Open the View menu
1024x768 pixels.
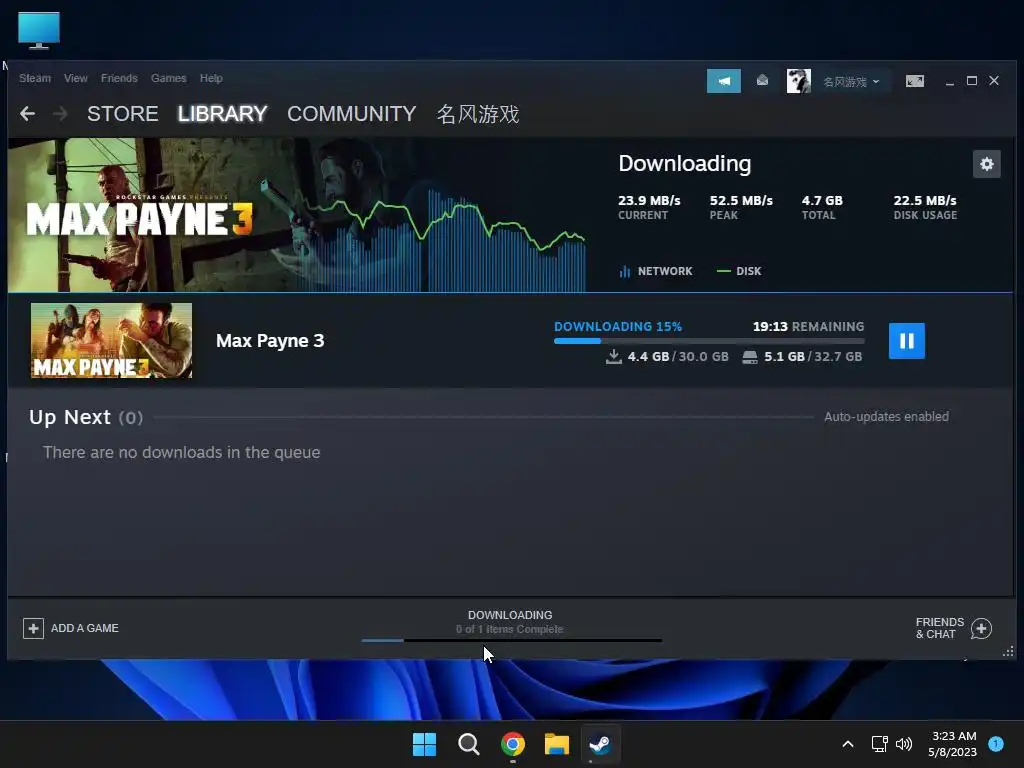click(76, 78)
